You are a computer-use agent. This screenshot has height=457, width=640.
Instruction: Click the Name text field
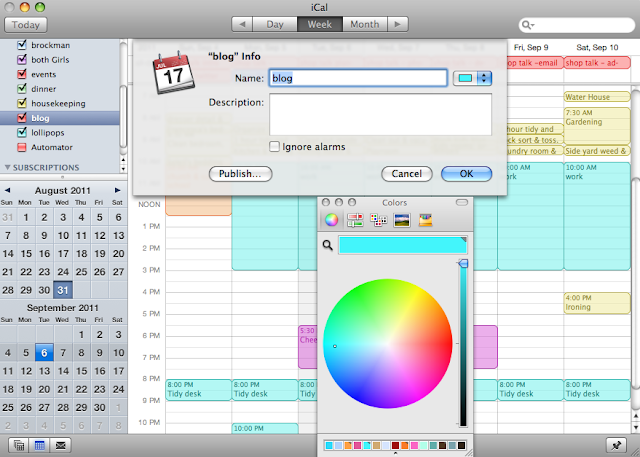[358, 78]
